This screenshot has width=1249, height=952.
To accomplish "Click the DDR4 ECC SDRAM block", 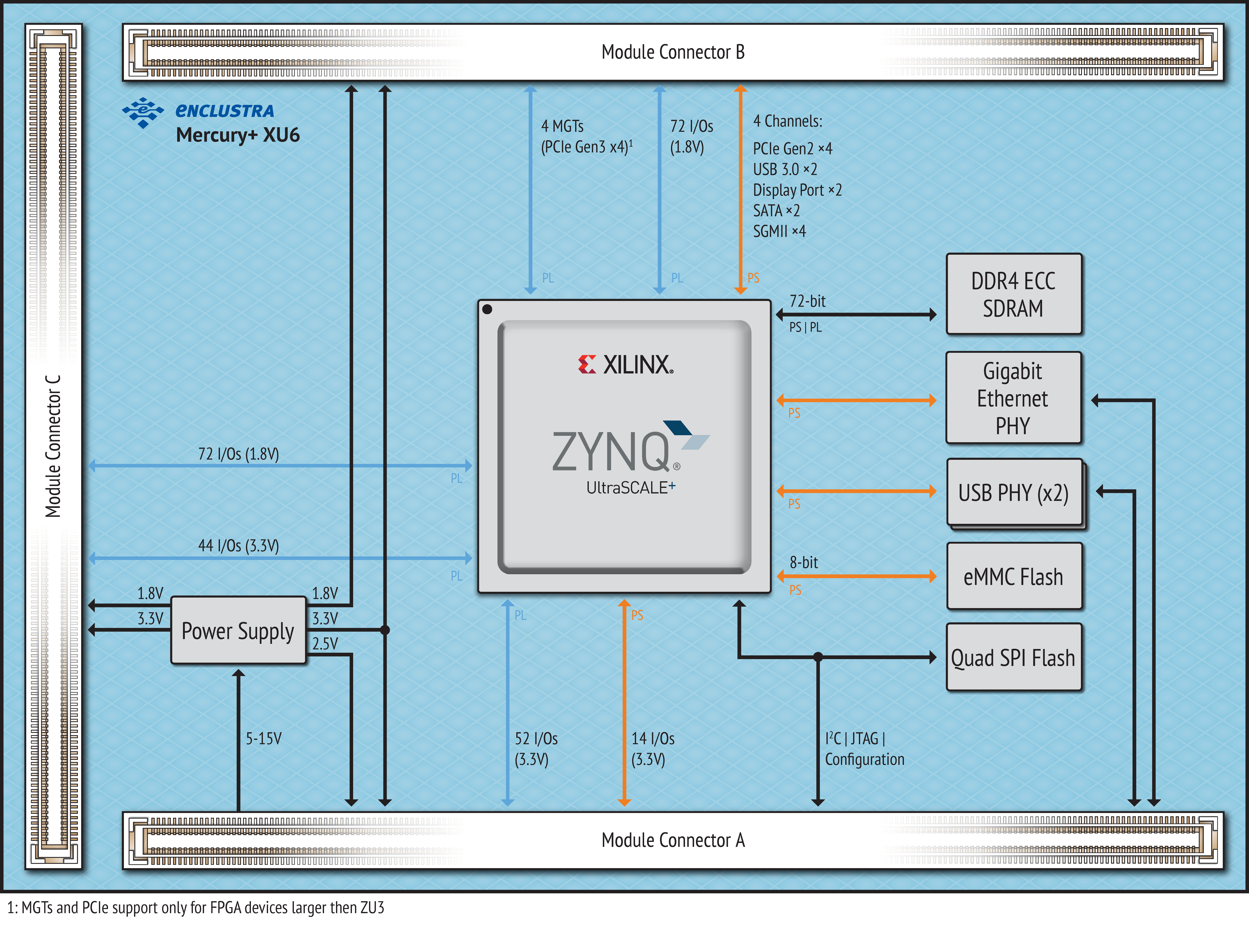I will pos(1013,294).
